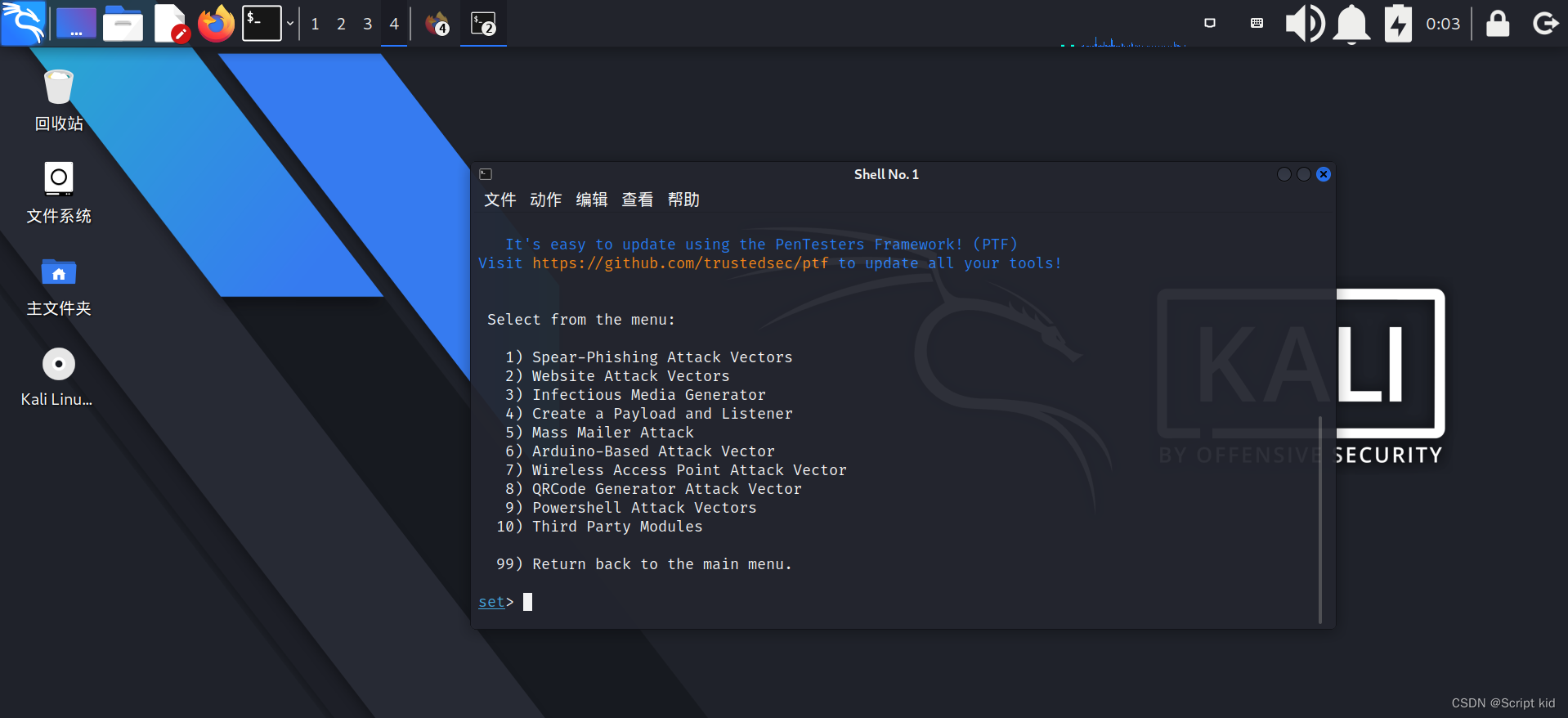1568x718 pixels.
Task: Launch Firefox from the panel
Action: click(217, 24)
